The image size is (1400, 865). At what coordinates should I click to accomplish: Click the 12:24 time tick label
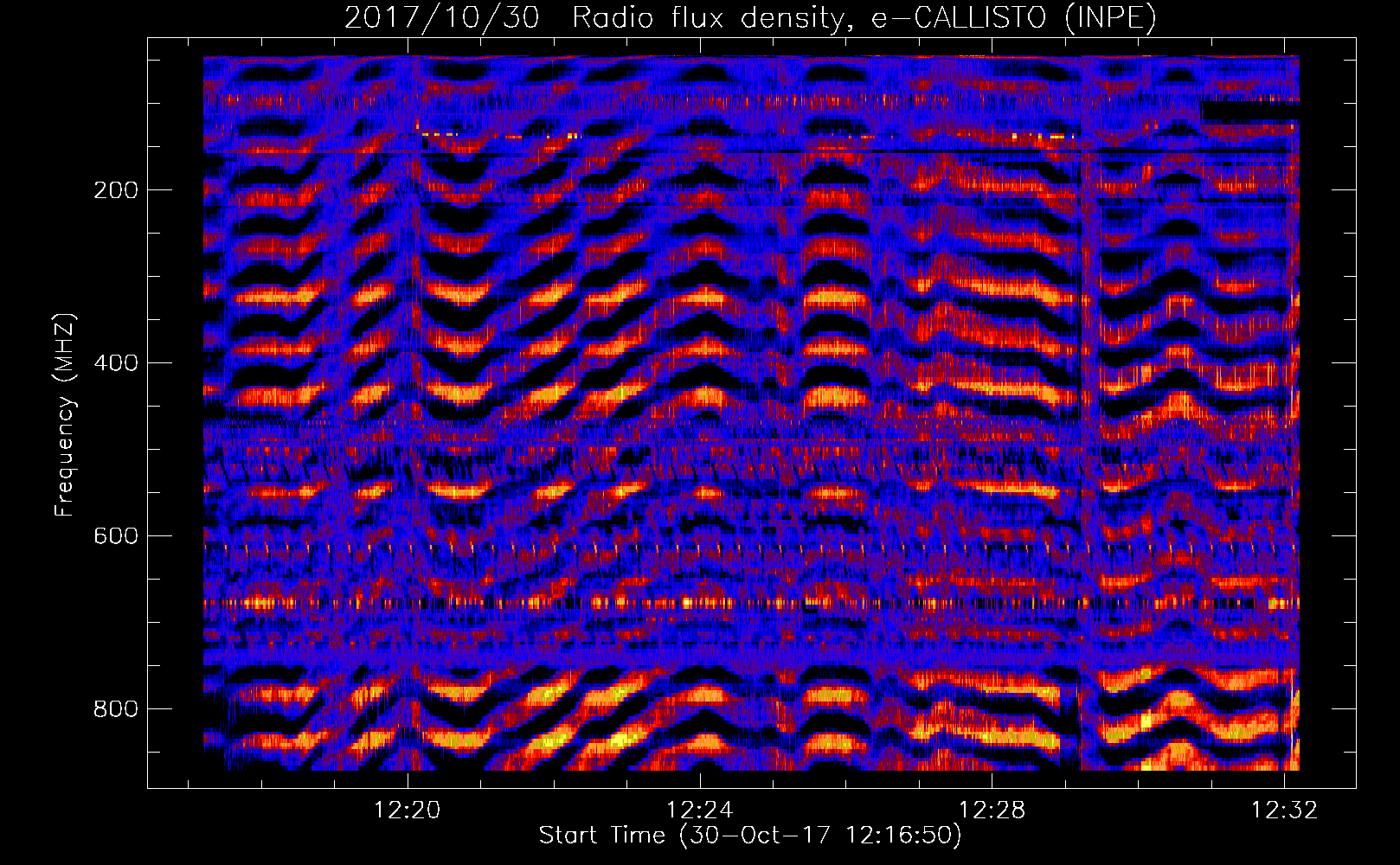tap(699, 810)
